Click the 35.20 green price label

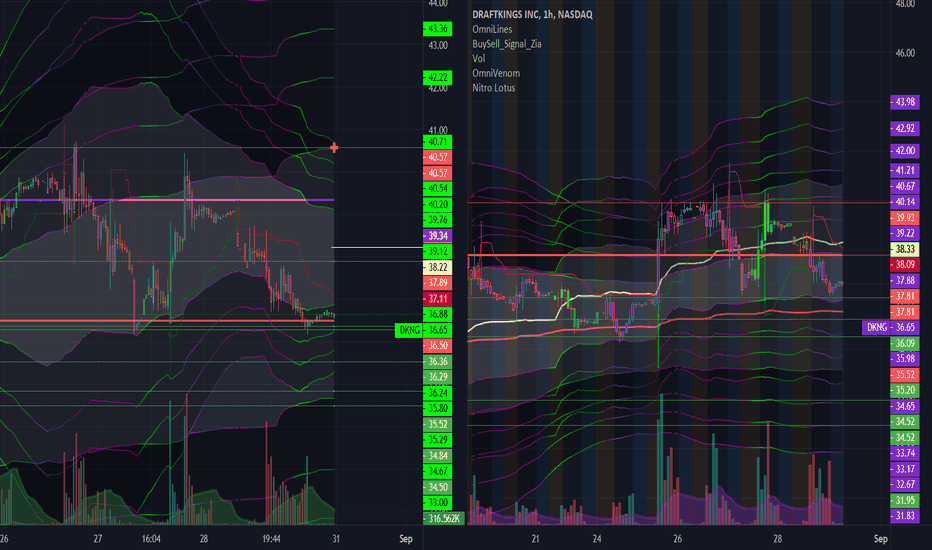[905, 391]
